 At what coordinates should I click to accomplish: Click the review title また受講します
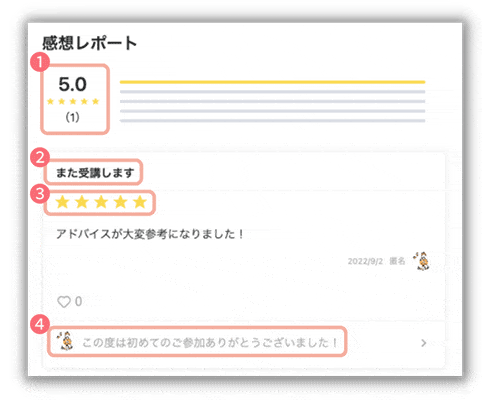pos(95,173)
